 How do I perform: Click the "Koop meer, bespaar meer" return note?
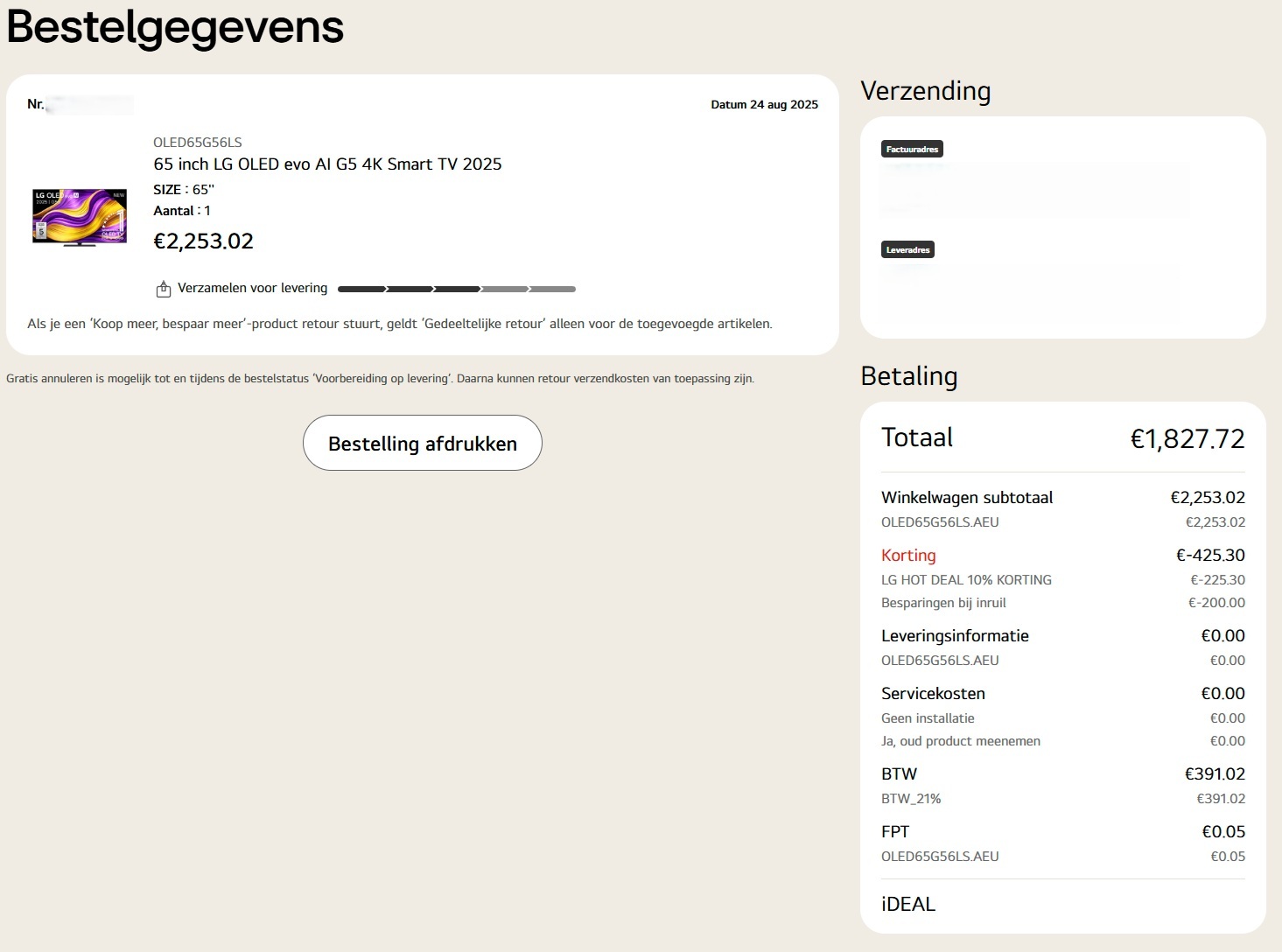click(400, 324)
